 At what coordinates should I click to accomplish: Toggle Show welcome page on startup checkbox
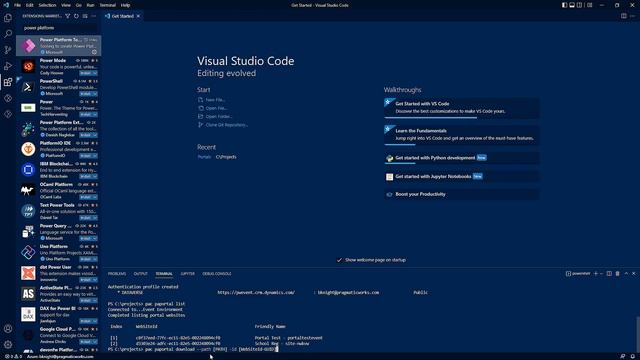click(x=339, y=260)
